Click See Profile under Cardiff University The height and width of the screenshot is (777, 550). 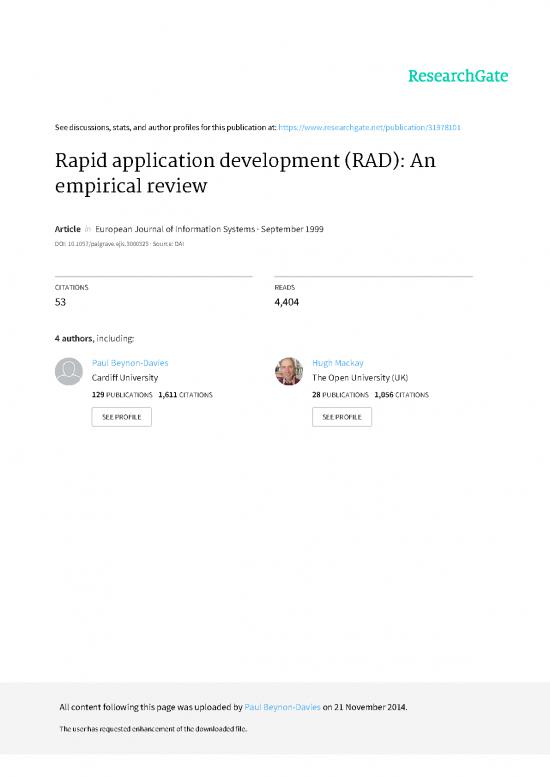(x=121, y=417)
